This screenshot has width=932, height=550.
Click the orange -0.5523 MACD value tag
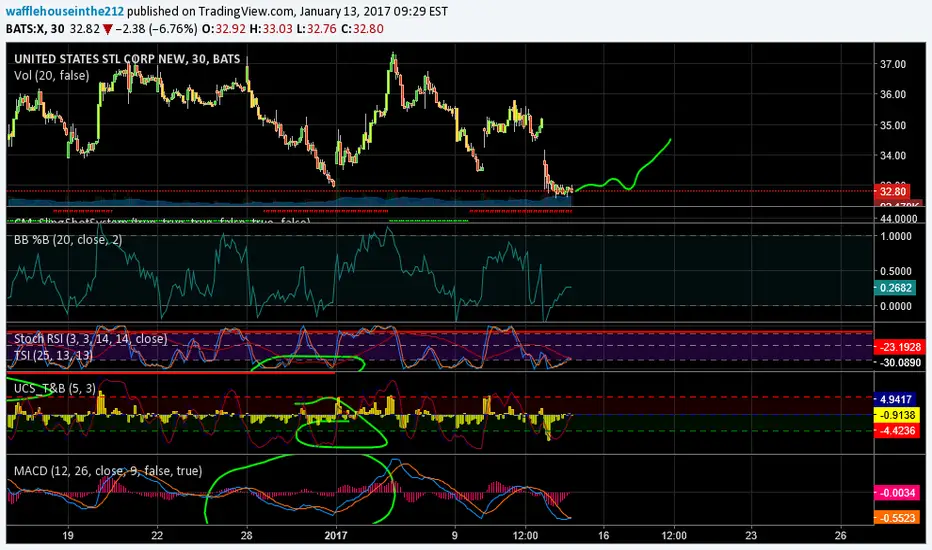click(x=896, y=518)
